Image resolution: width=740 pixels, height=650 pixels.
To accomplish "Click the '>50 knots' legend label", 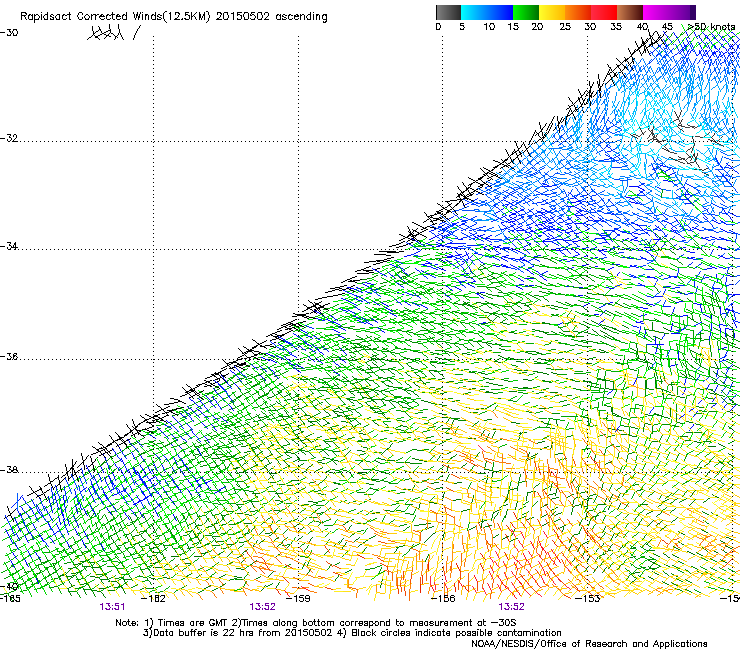I will click(x=711, y=27).
